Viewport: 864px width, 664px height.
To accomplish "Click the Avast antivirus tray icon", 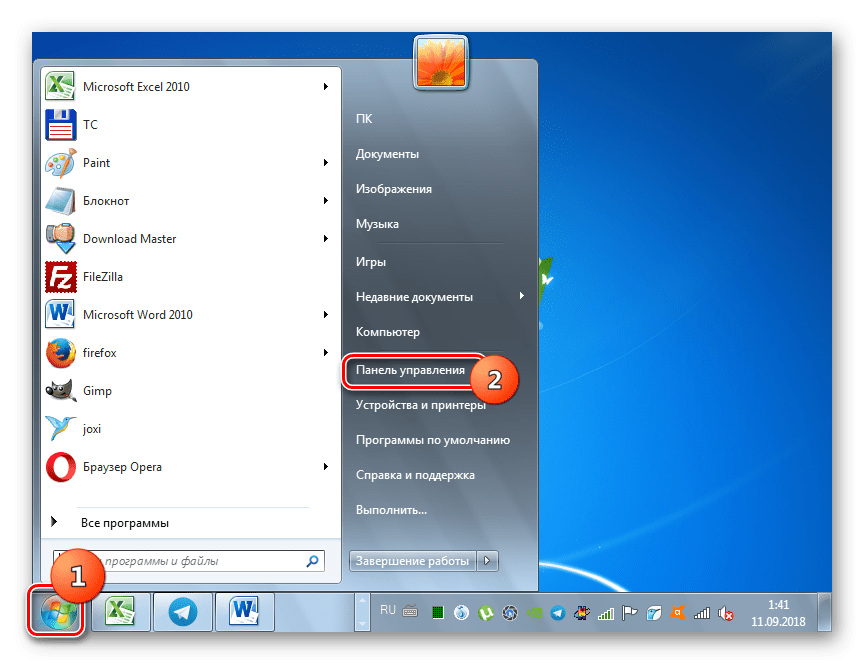I will point(676,612).
